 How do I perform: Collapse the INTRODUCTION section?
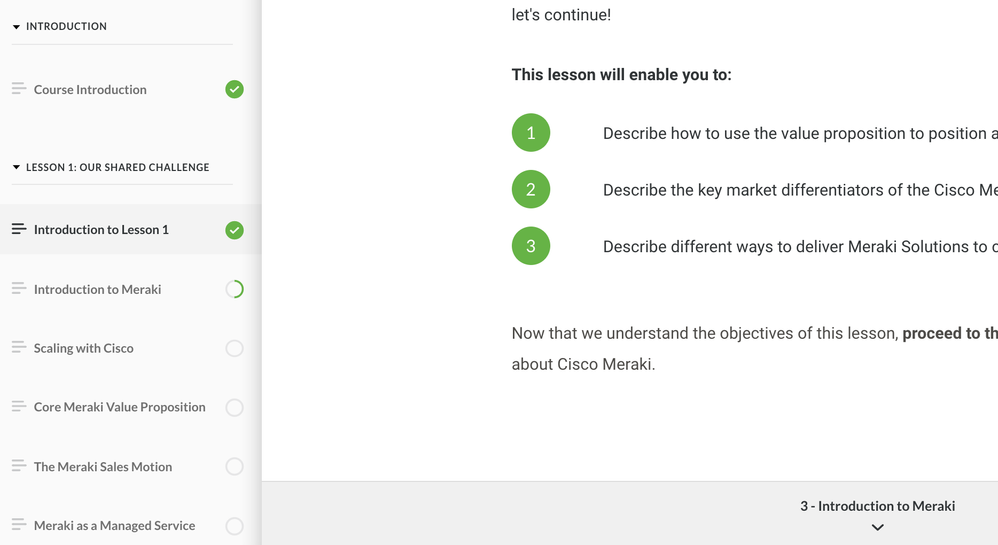[16, 27]
